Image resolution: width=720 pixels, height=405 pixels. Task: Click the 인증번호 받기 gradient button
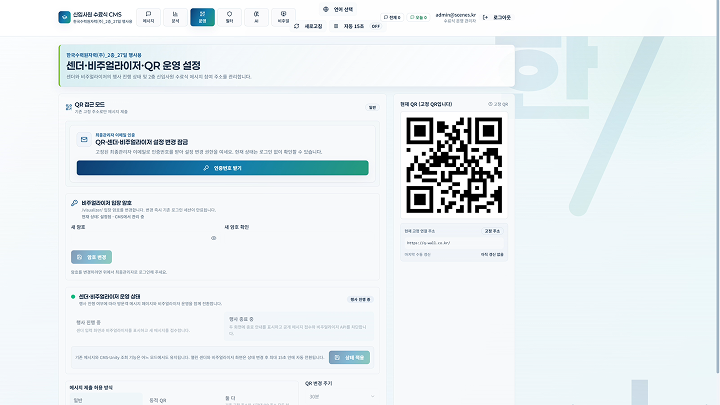223,168
